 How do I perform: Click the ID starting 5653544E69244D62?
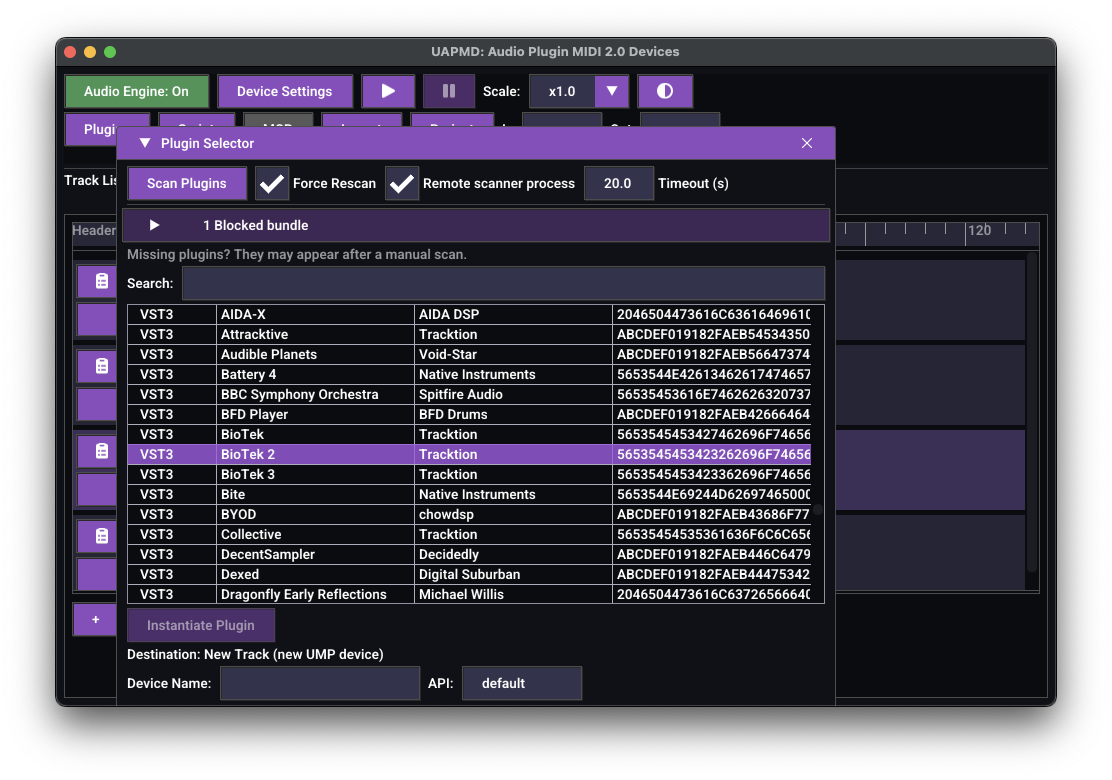click(x=713, y=494)
